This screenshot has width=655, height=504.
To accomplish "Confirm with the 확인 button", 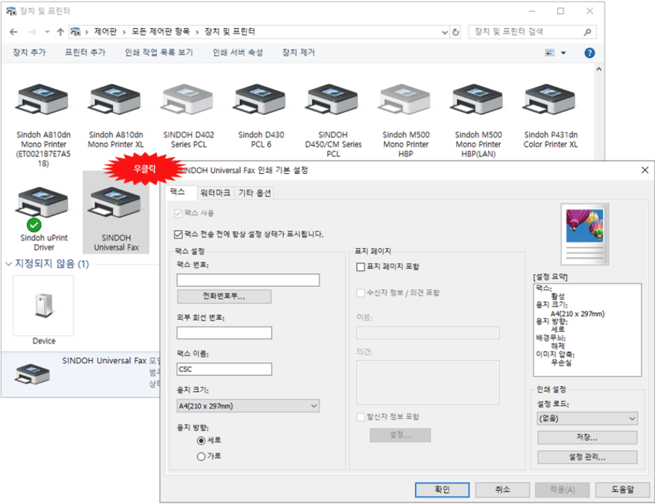I will [442, 490].
